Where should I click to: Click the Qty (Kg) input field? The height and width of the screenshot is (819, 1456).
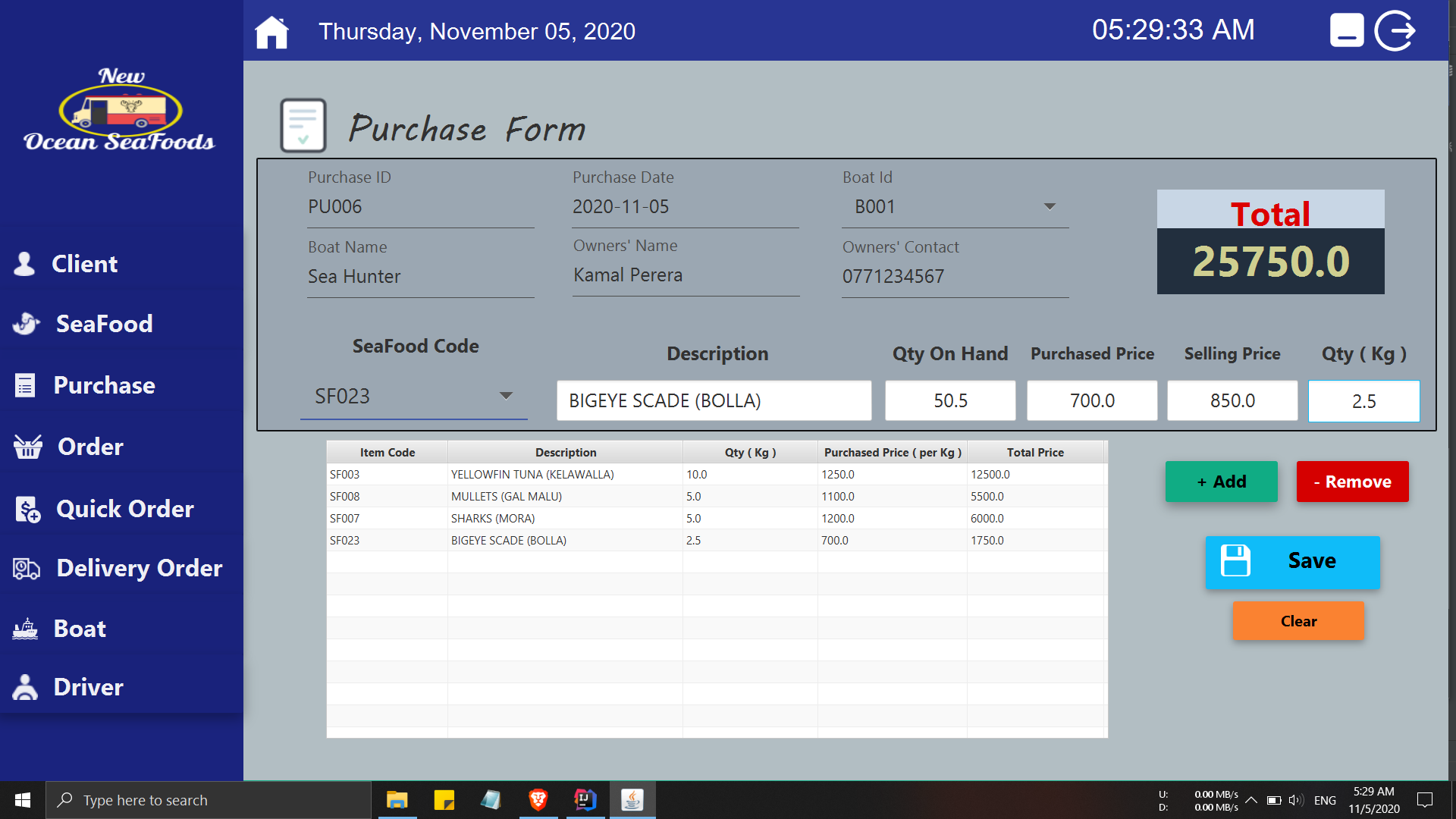point(1363,401)
